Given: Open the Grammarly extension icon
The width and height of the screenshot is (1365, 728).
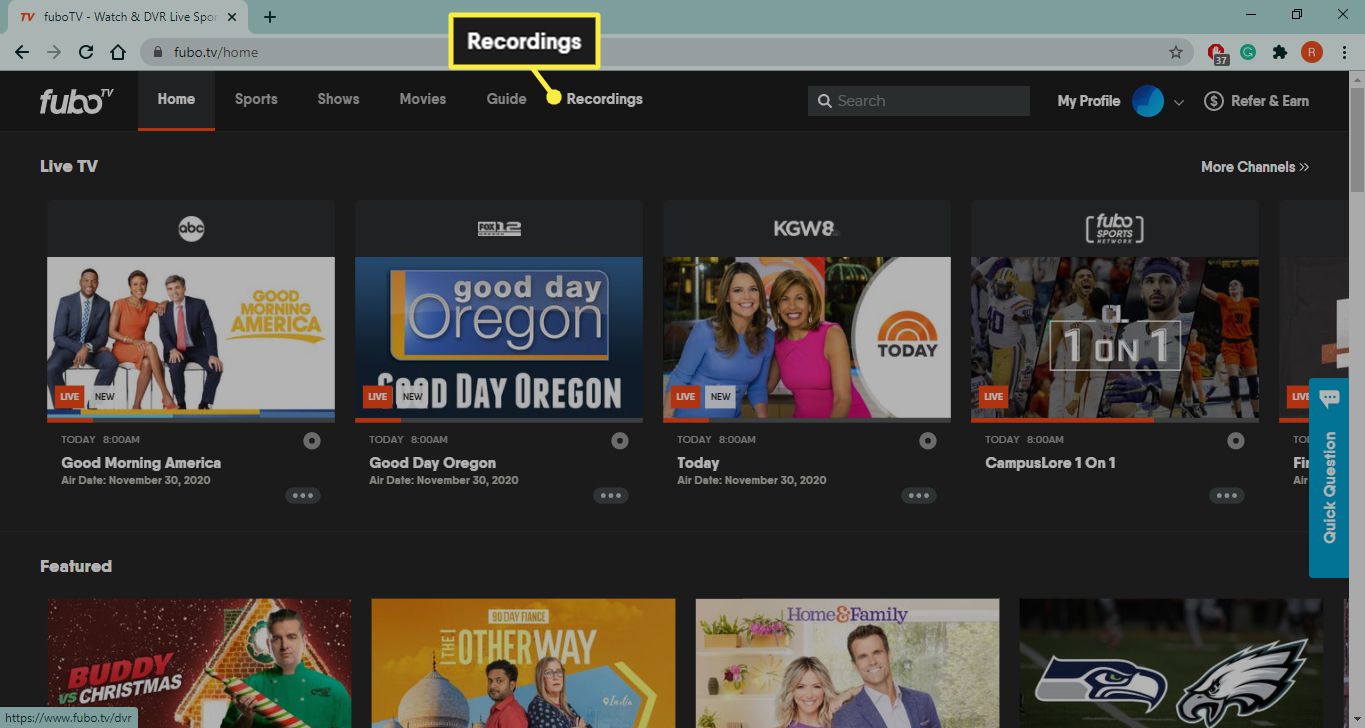Looking at the screenshot, I should (x=1248, y=52).
